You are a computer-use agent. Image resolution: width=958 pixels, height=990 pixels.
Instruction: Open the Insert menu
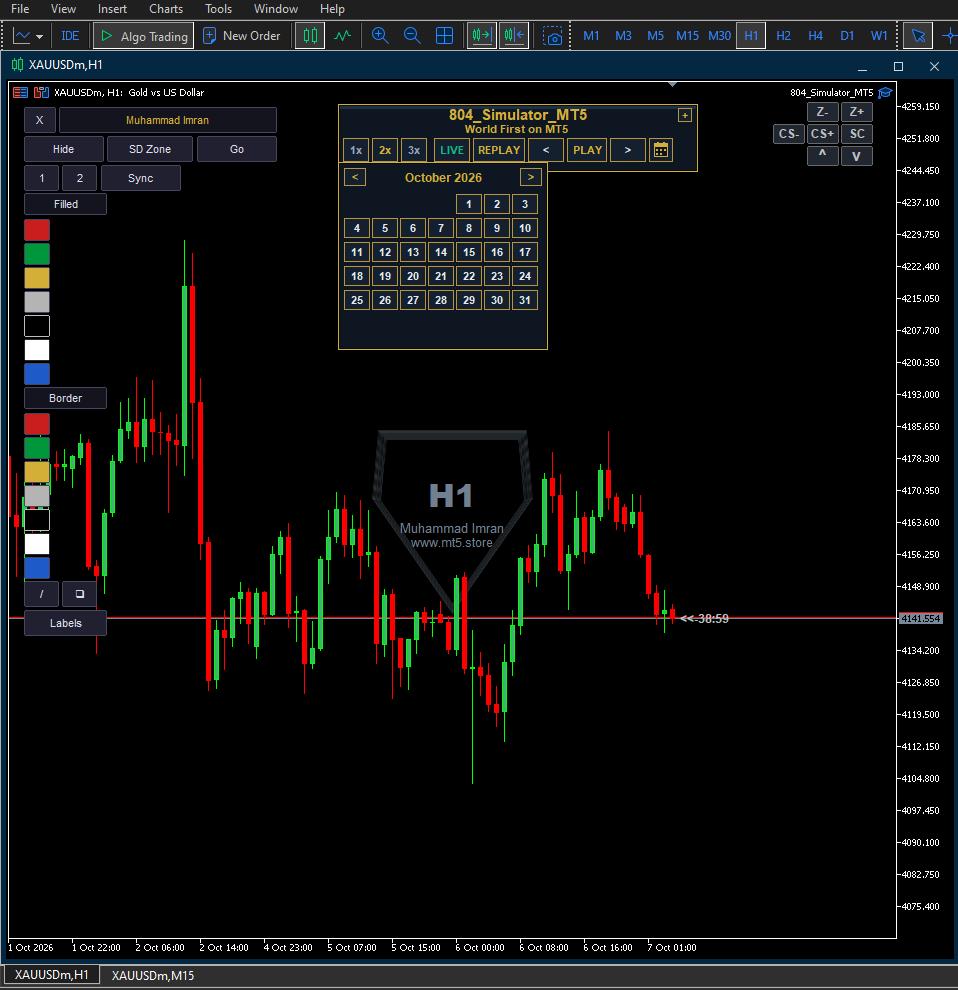tap(112, 9)
